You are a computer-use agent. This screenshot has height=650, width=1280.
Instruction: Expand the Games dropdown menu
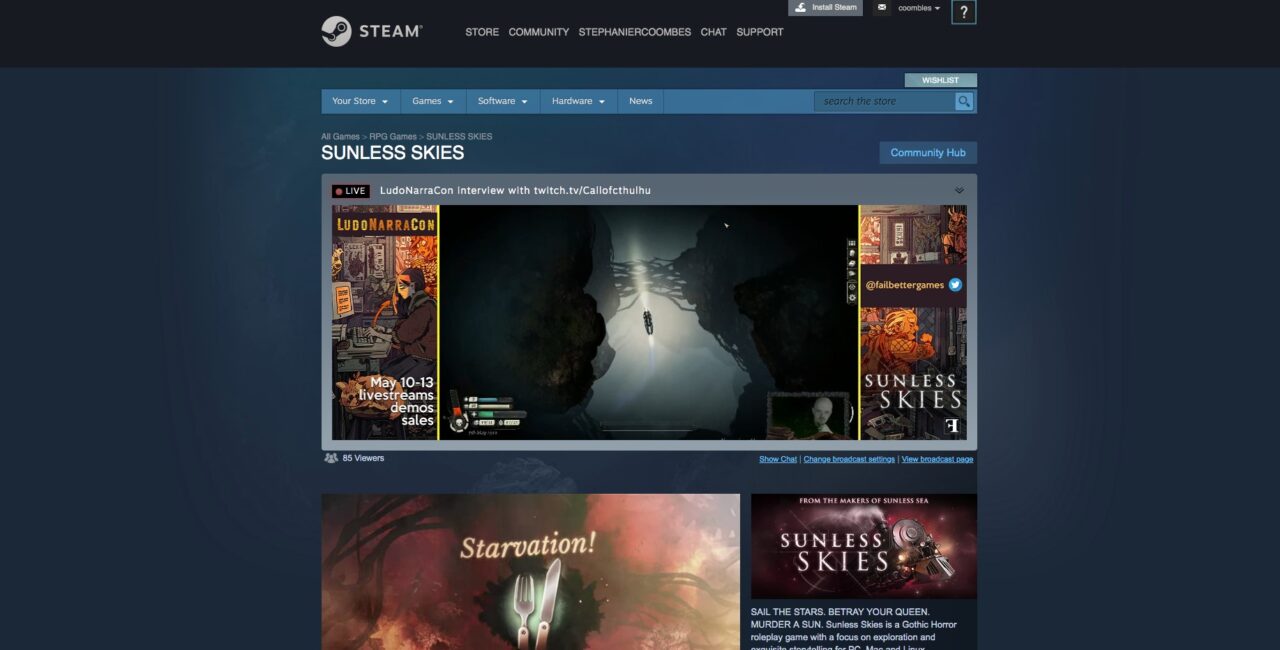[x=433, y=101]
